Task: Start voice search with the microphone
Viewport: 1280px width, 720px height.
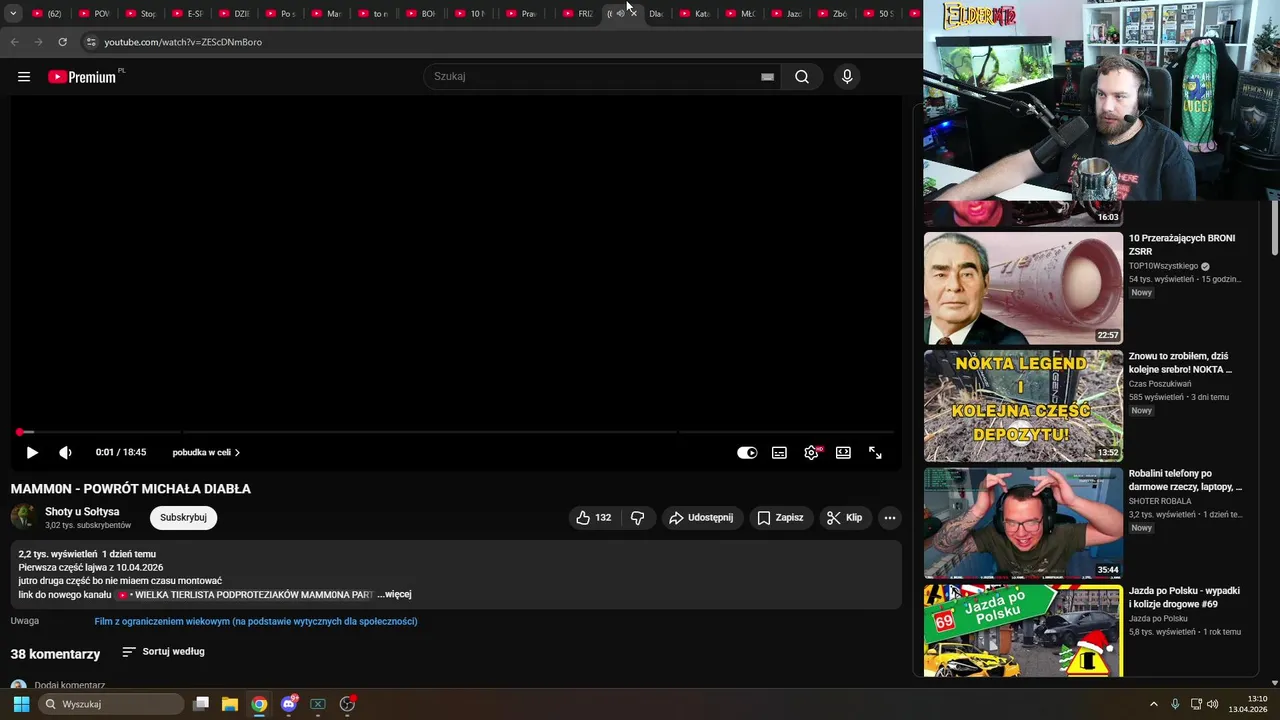Action: pyautogui.click(x=847, y=77)
